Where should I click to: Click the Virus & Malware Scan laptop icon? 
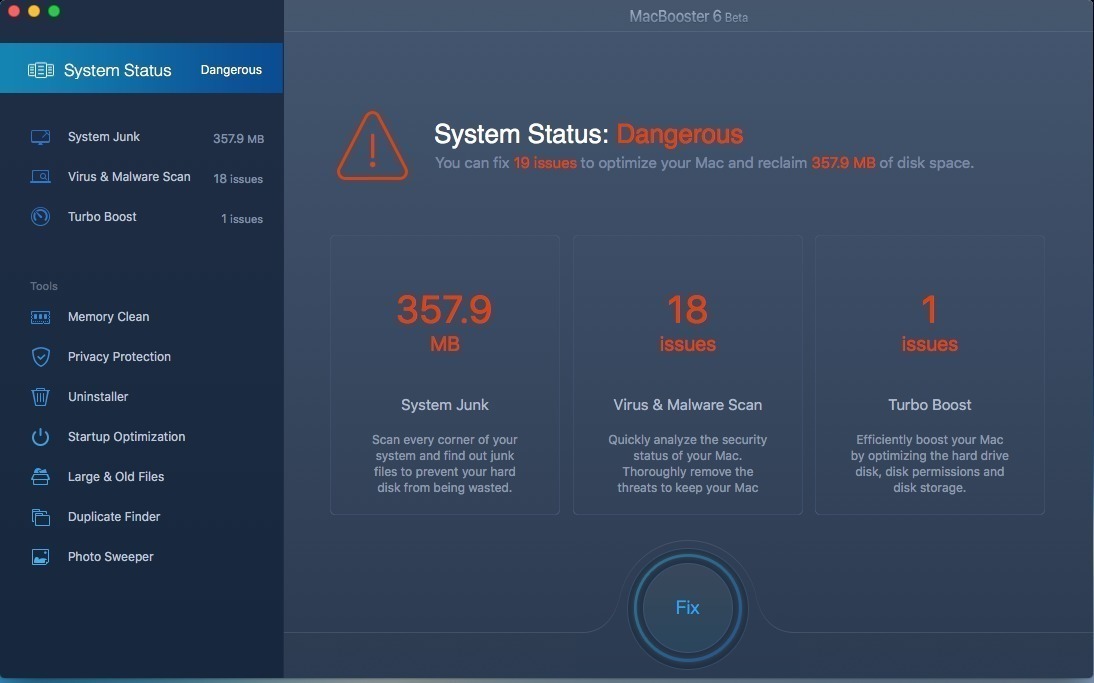click(x=40, y=177)
